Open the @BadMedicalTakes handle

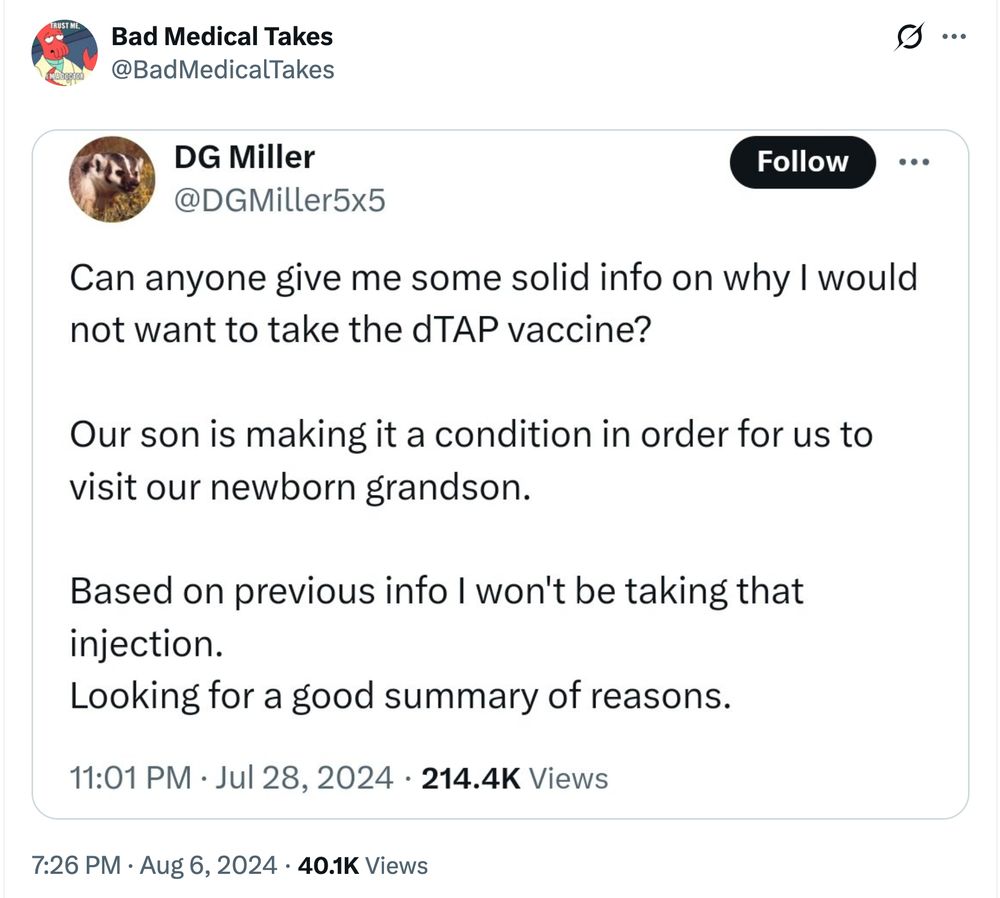tap(223, 70)
